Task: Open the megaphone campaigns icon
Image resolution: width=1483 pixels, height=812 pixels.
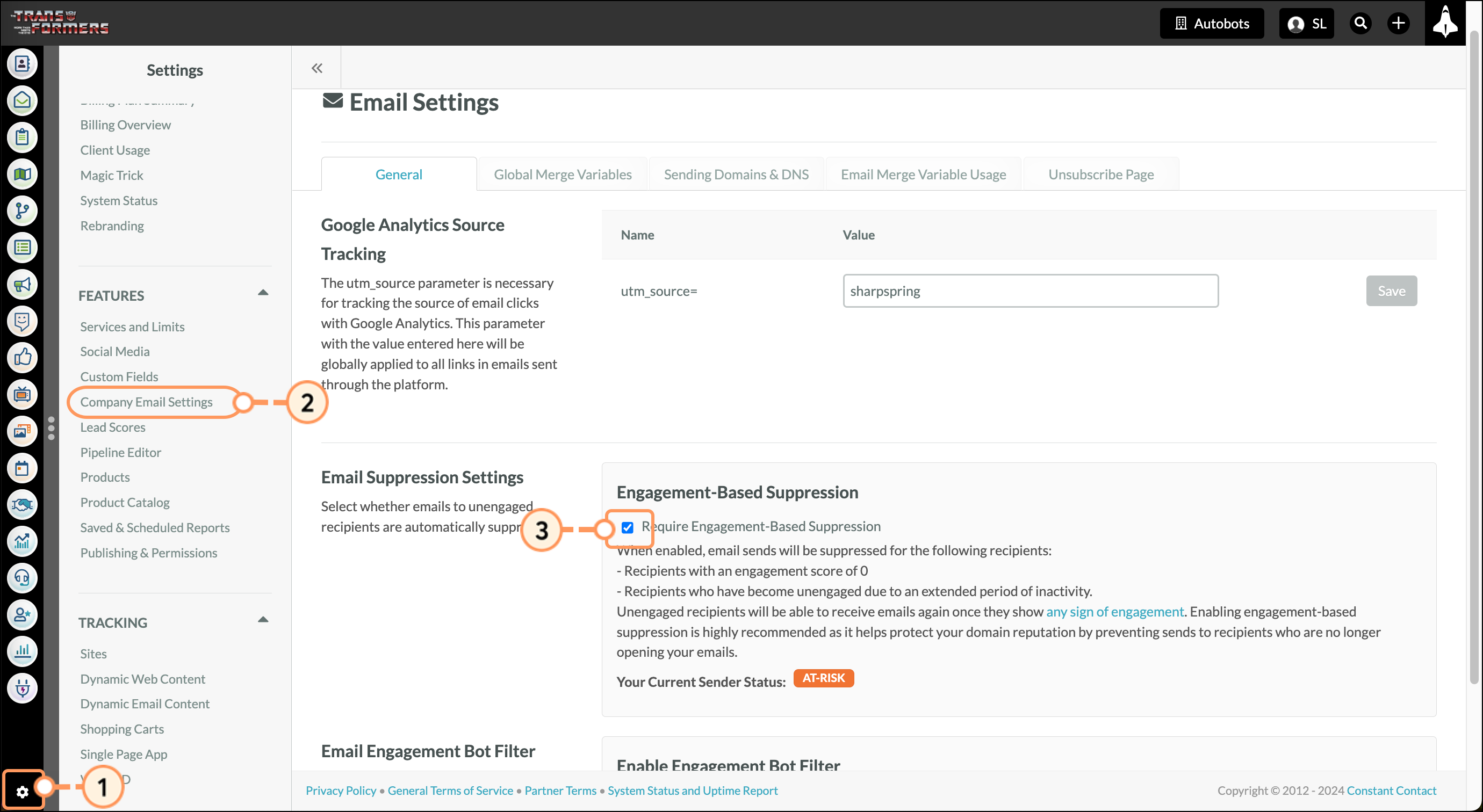Action: click(22, 284)
